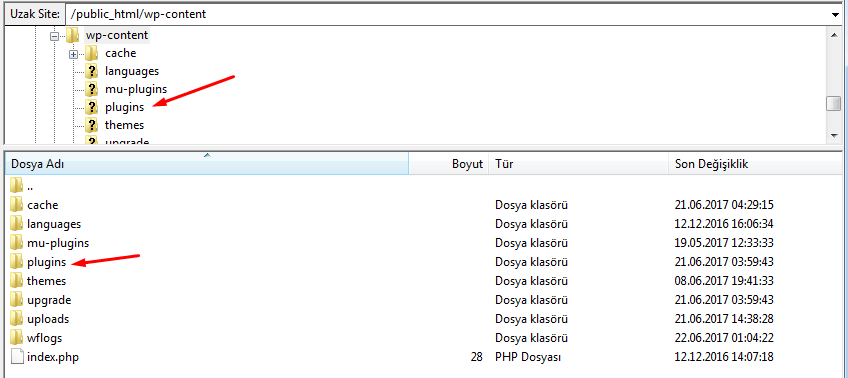Select plugins folder icon in file list
Screen dimensions: 848x378
[x=17, y=262]
